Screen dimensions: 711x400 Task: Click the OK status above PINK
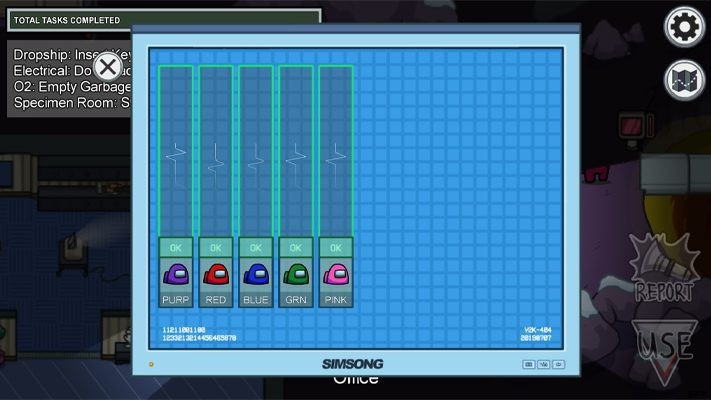tap(336, 248)
